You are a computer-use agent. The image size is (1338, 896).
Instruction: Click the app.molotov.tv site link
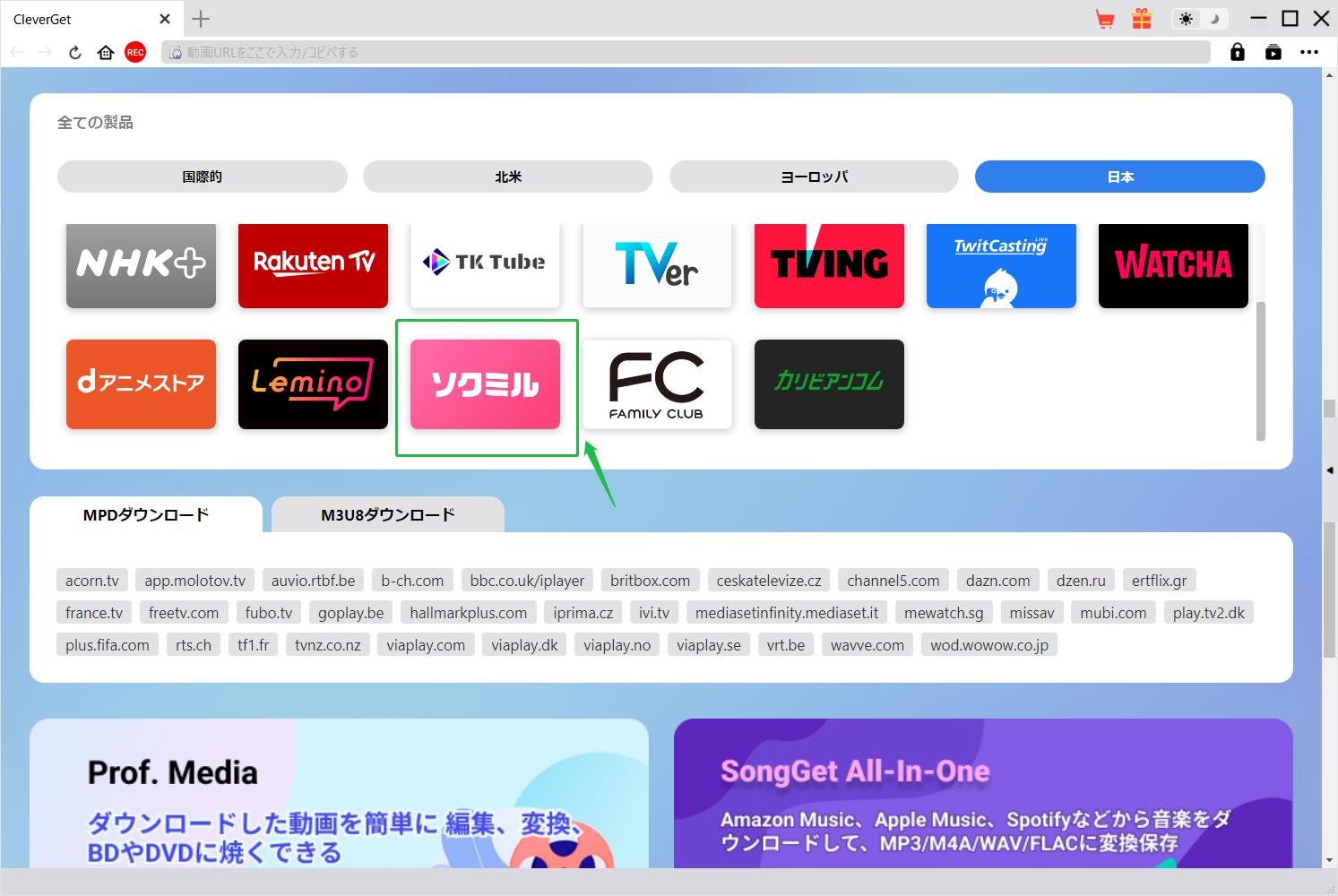(195, 581)
